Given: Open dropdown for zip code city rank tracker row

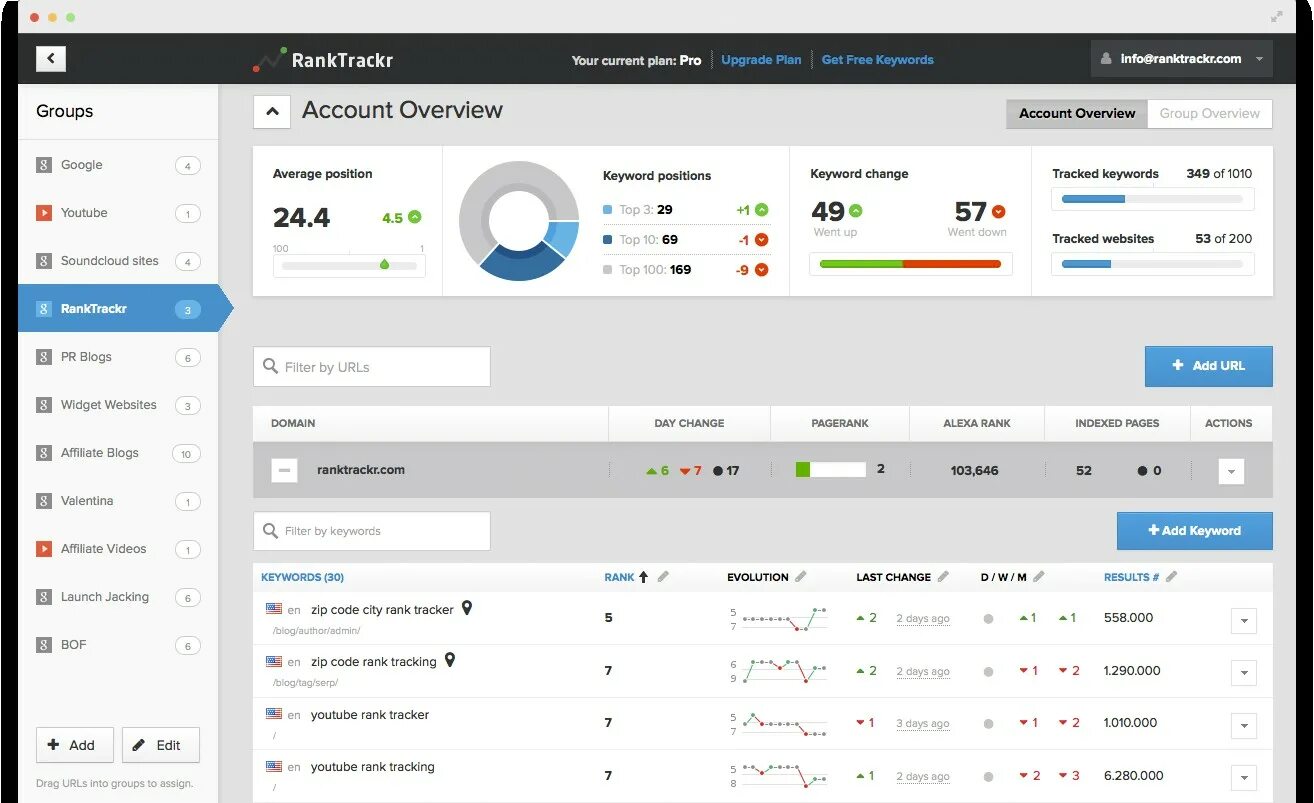Looking at the screenshot, I should 1243,621.
